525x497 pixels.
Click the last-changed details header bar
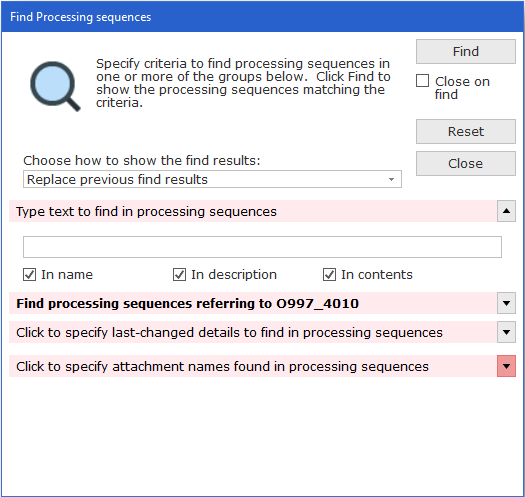[x=253, y=333]
